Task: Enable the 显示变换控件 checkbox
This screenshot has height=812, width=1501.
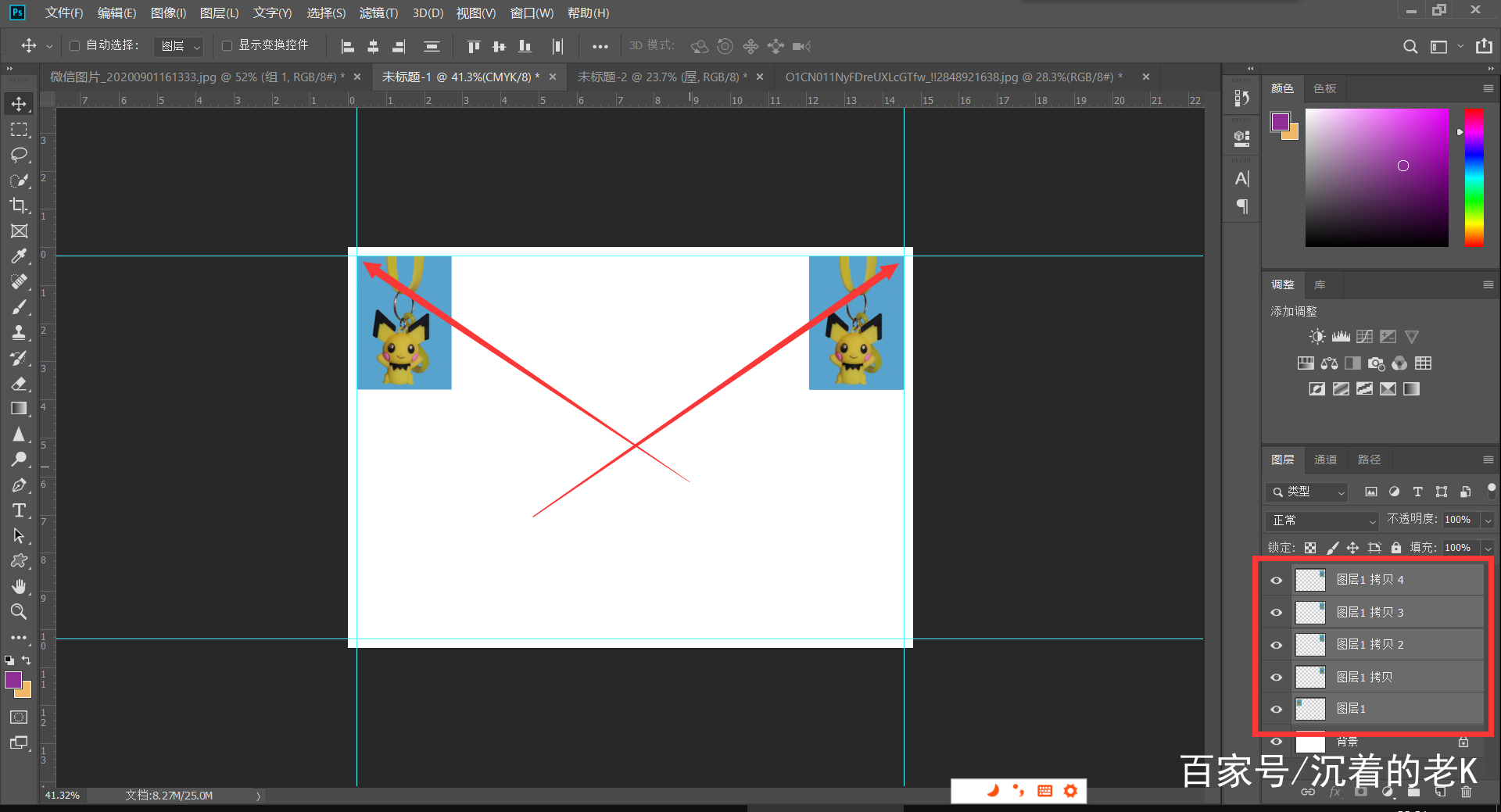Action: tap(227, 46)
